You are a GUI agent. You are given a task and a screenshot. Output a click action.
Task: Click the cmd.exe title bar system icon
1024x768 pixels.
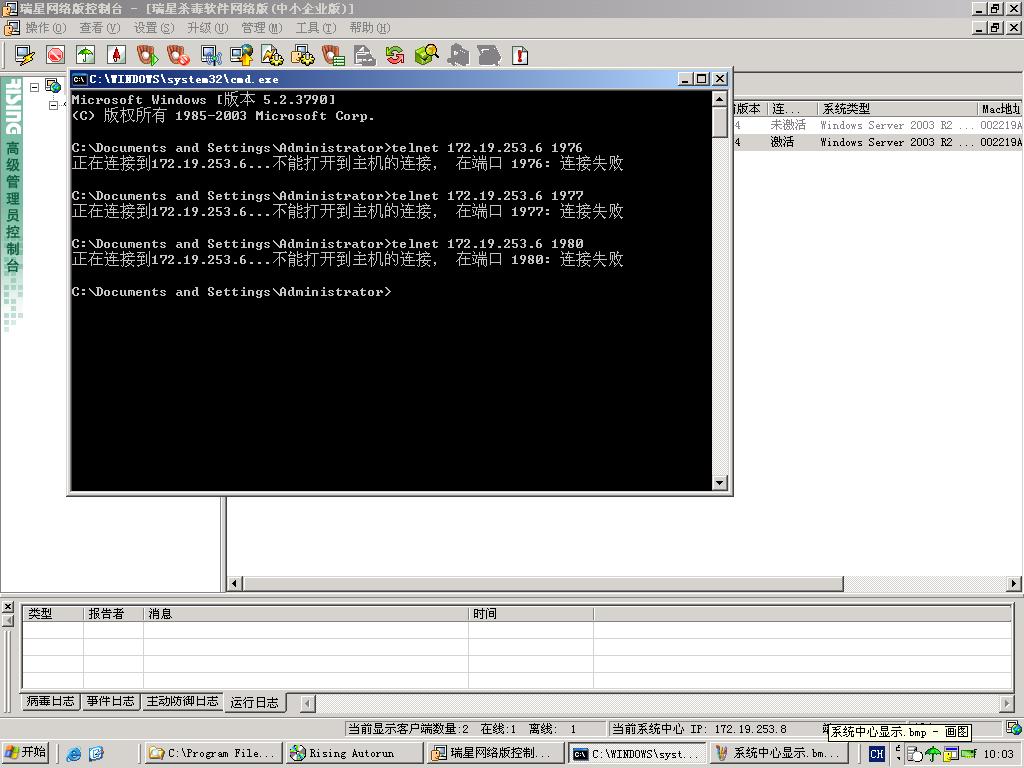[79, 79]
